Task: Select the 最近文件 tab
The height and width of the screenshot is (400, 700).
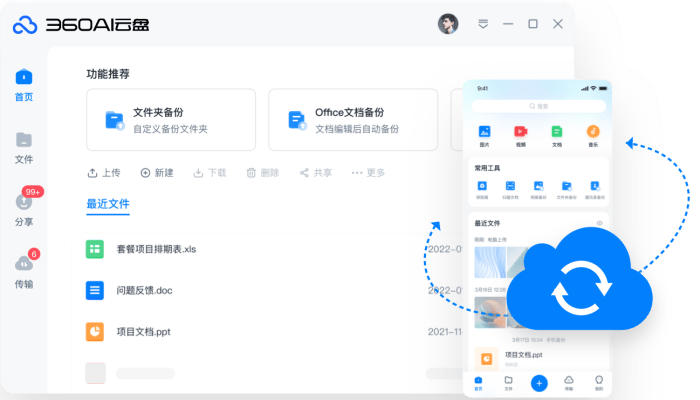Action: click(108, 204)
